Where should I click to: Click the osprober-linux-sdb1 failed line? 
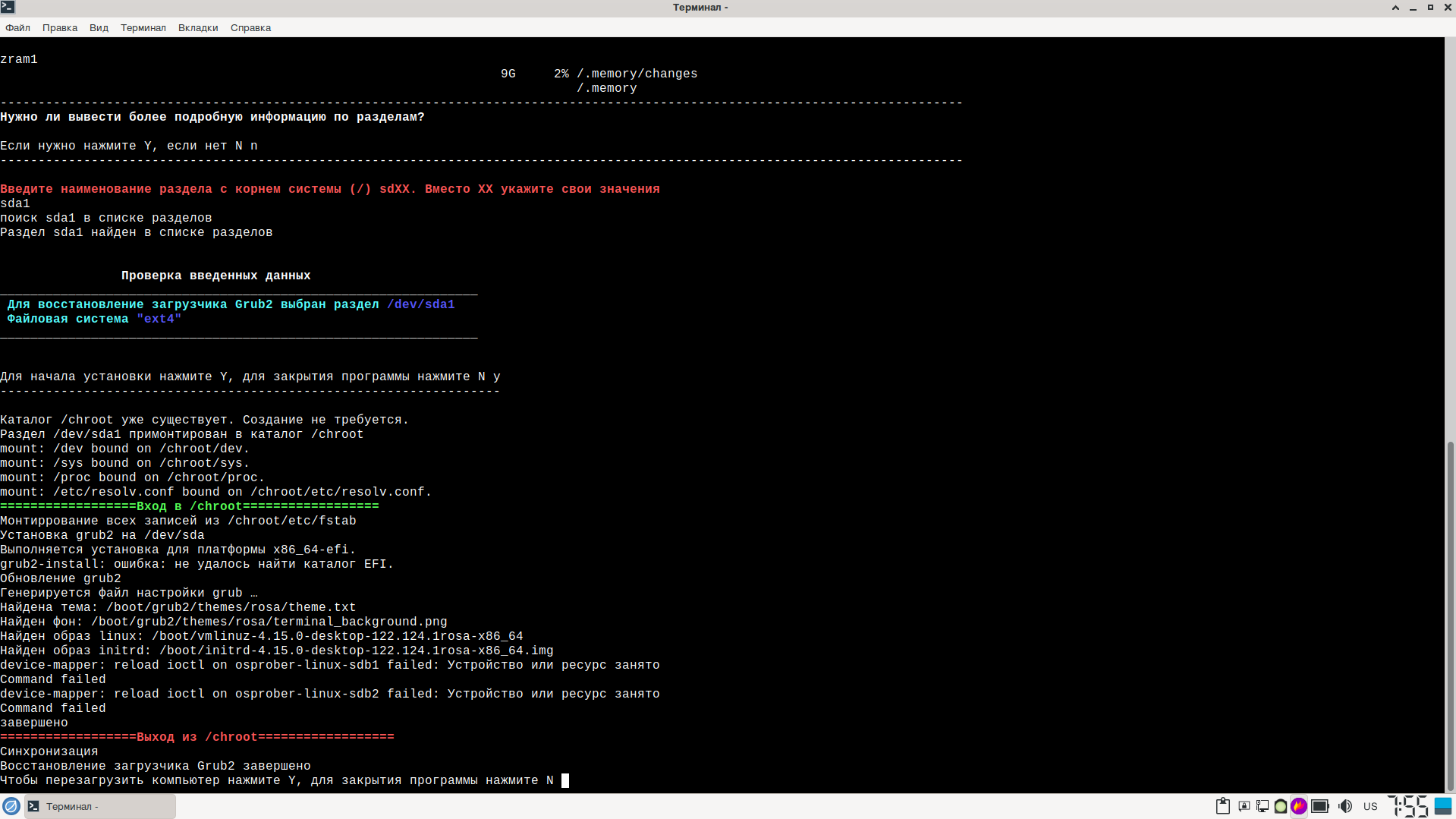coord(330,665)
